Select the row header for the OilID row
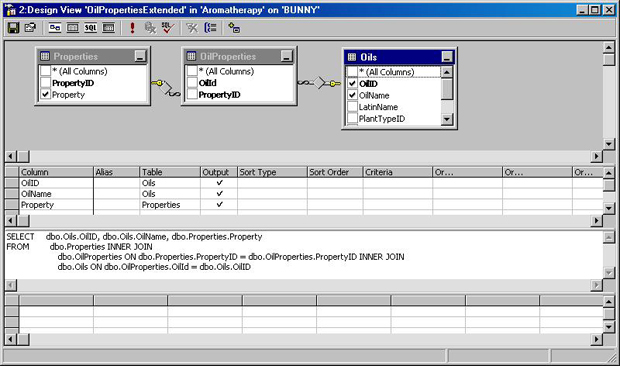Image resolution: width=620 pixels, height=366 pixels. point(12,183)
